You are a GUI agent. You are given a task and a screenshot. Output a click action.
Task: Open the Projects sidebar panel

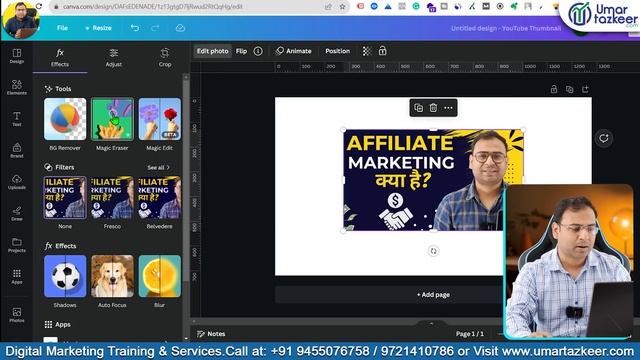click(x=17, y=245)
